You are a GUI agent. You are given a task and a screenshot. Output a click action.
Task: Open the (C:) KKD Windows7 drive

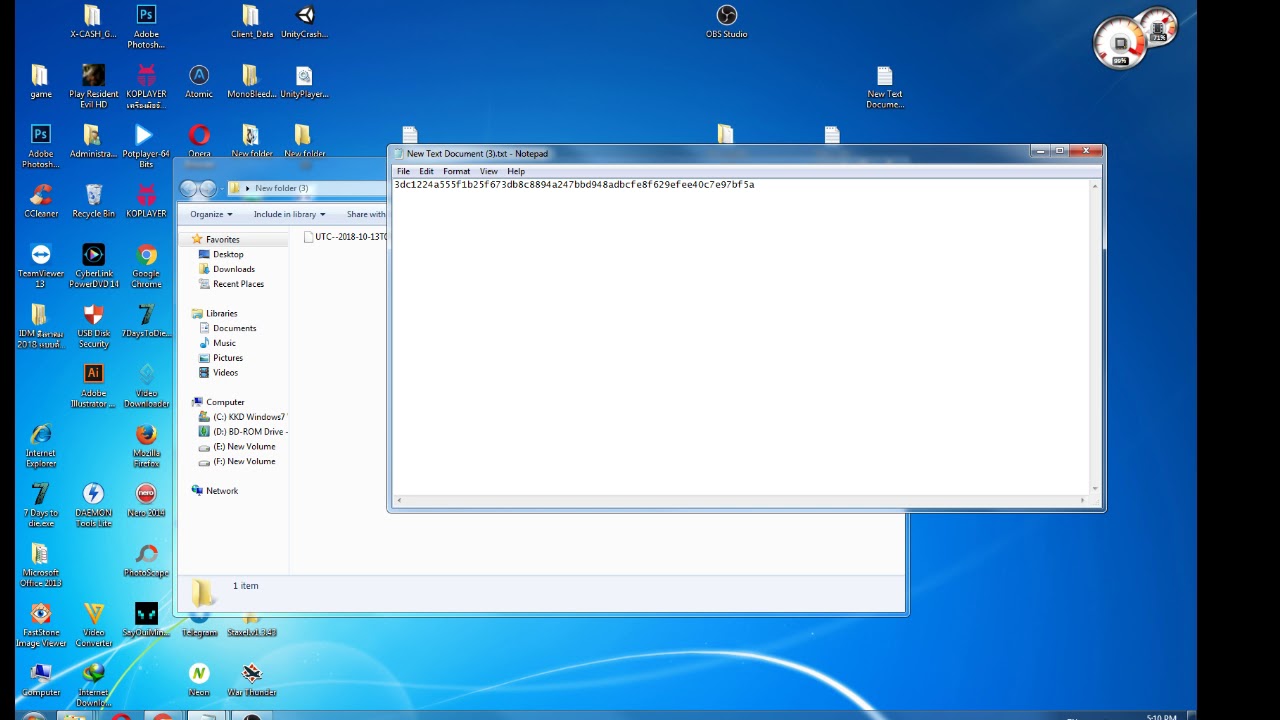249,417
